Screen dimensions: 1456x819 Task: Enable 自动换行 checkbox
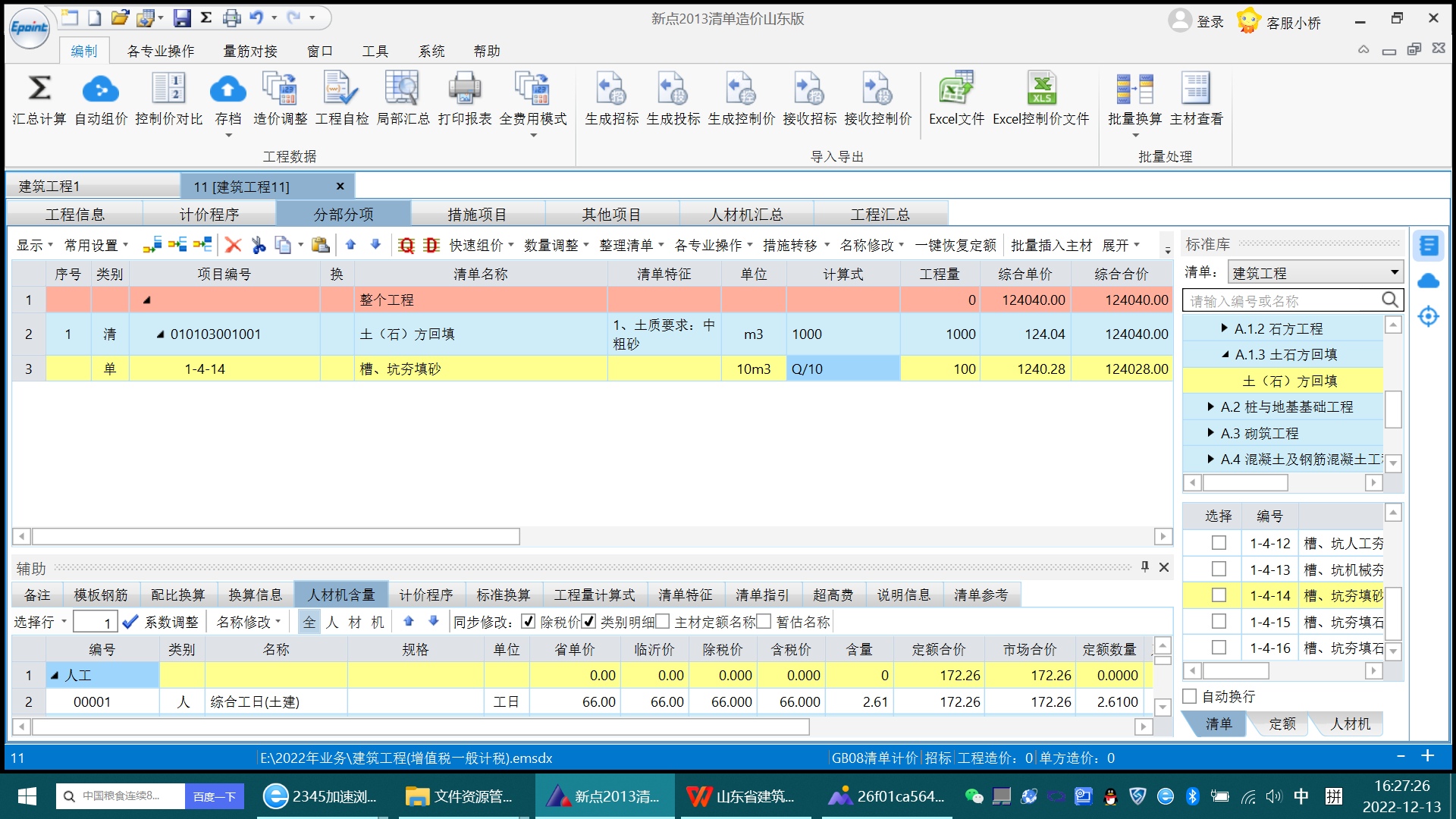pyautogui.click(x=1190, y=696)
